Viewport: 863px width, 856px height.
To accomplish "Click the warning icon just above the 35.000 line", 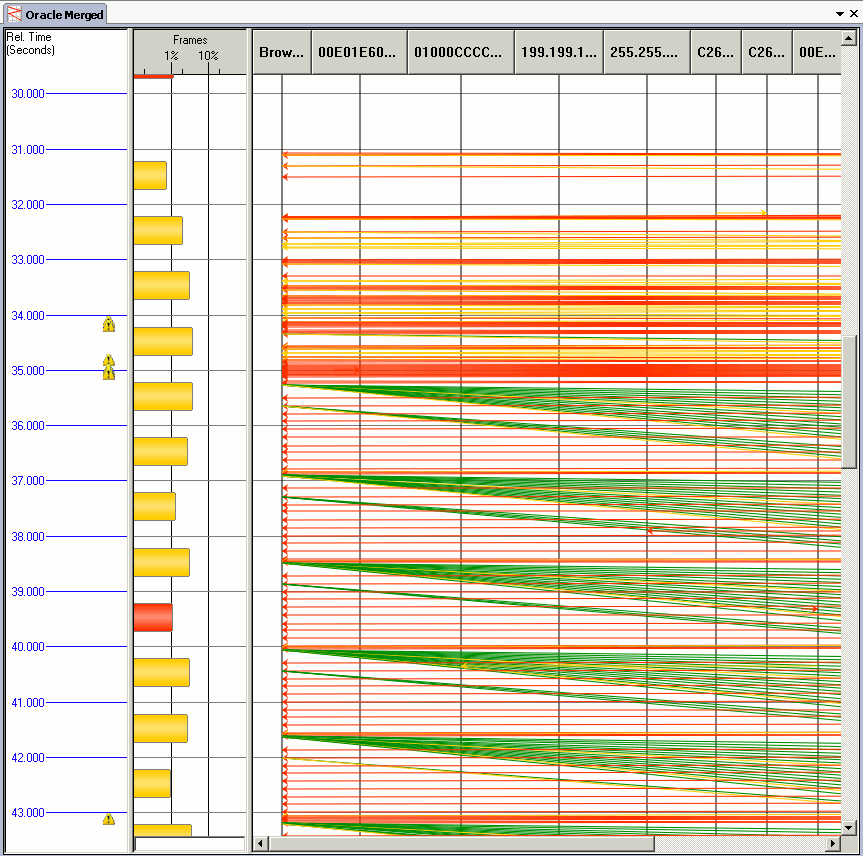I will click(109, 361).
